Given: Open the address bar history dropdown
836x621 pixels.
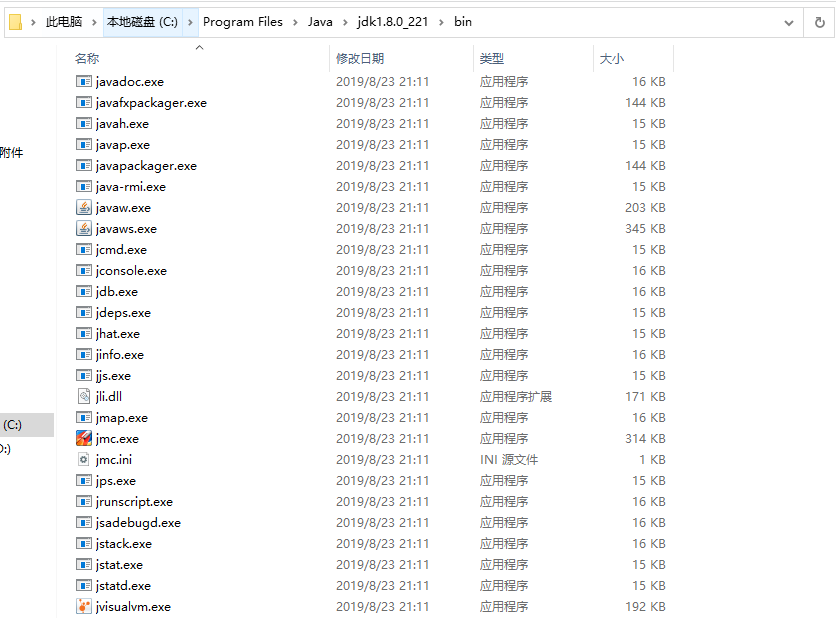Looking at the screenshot, I should point(789,22).
